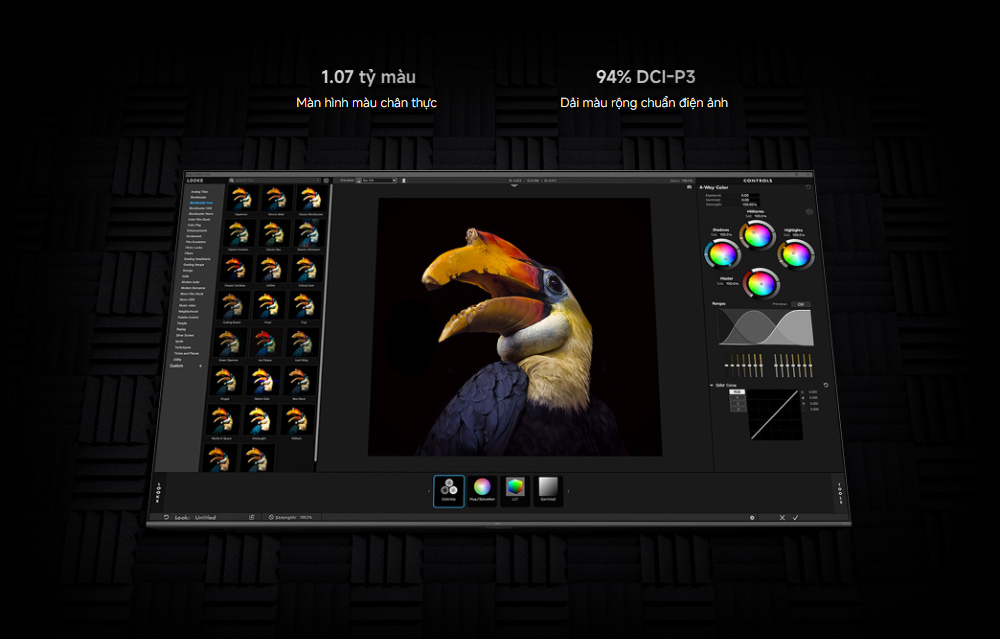Click the X cancel icon in bottom bar

(782, 517)
